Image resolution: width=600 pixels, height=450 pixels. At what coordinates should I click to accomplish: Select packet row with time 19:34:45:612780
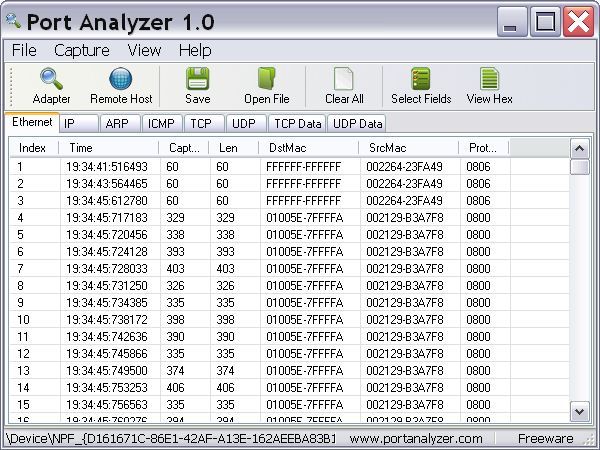tap(289, 201)
